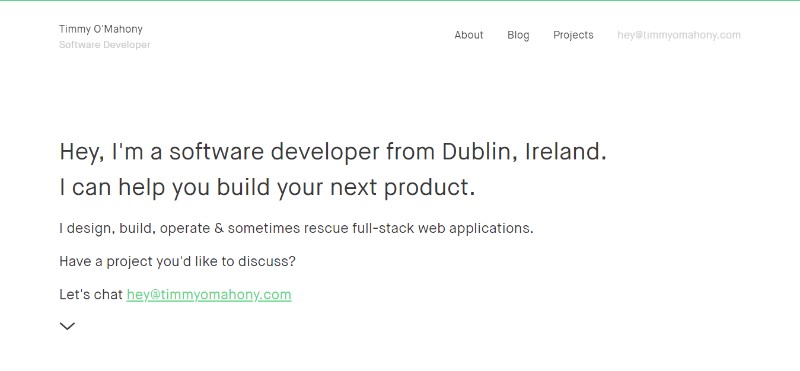This screenshot has width=800, height=371.
Task: Click the word 'rescue' in the description
Action: [326, 229]
